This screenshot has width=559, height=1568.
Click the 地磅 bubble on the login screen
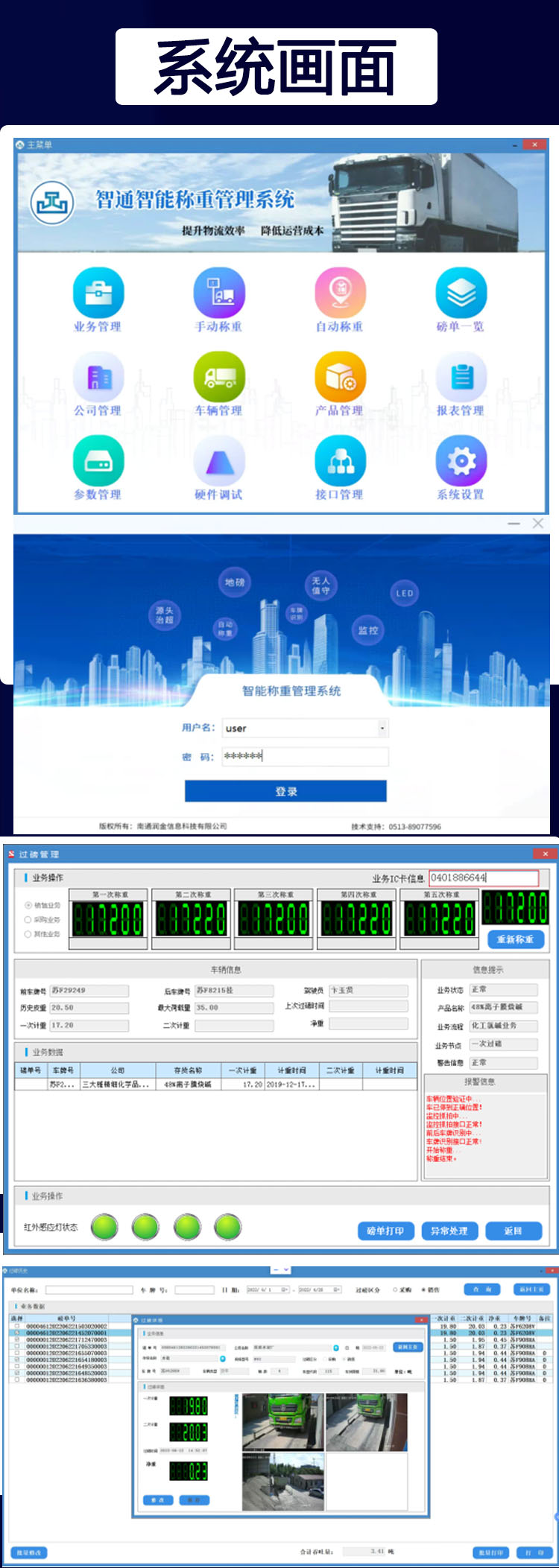click(x=235, y=583)
